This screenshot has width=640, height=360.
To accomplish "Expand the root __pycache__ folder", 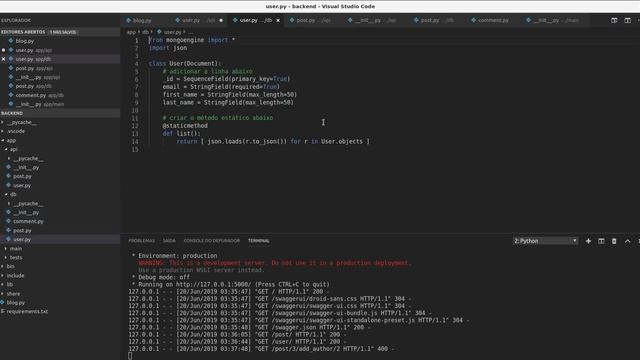I will (22, 122).
